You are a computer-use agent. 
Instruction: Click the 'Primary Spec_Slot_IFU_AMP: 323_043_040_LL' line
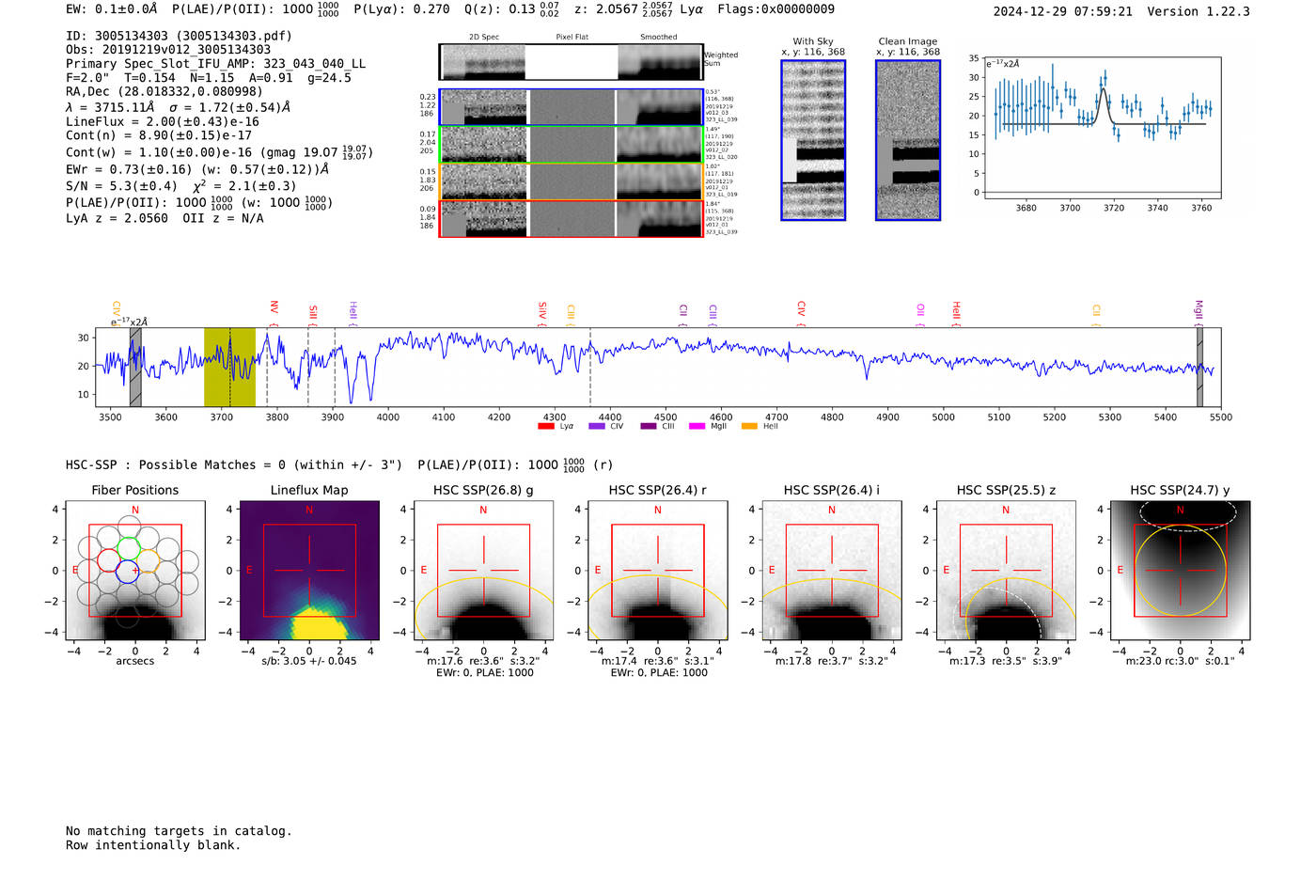coord(216,64)
